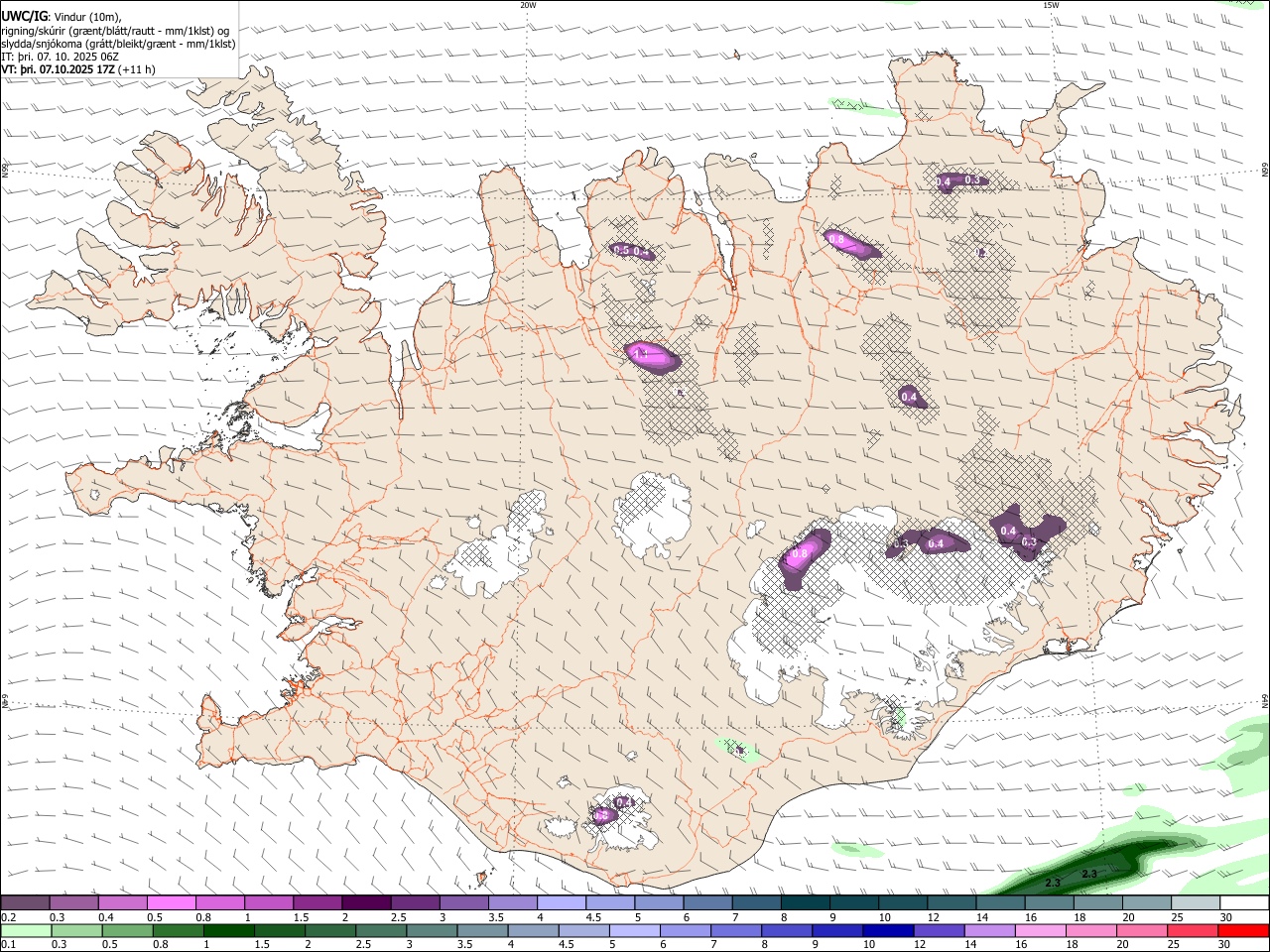Click the slate blue 6 swatch, top legend row
Image resolution: width=1270 pixels, height=952 pixels.
click(x=705, y=903)
